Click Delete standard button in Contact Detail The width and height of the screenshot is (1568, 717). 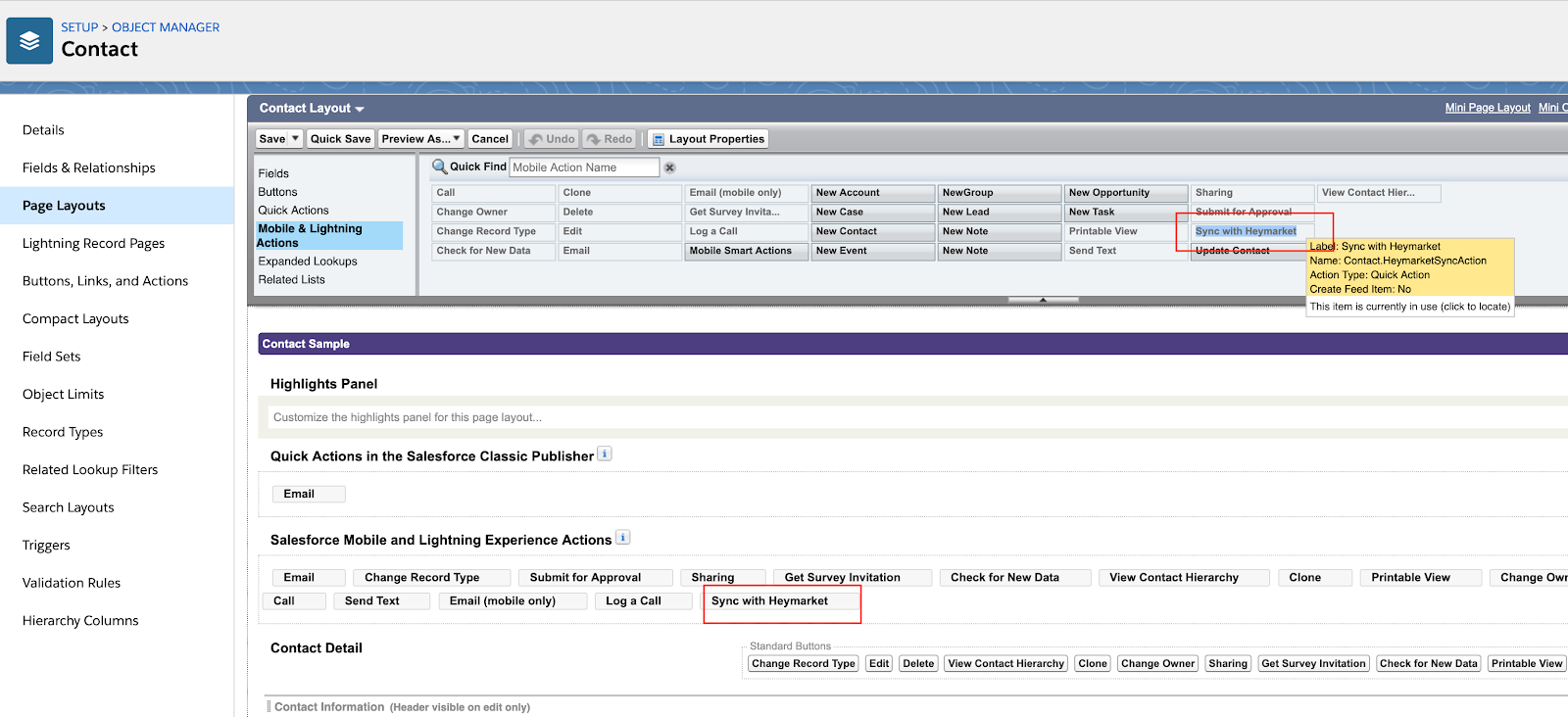[918, 664]
